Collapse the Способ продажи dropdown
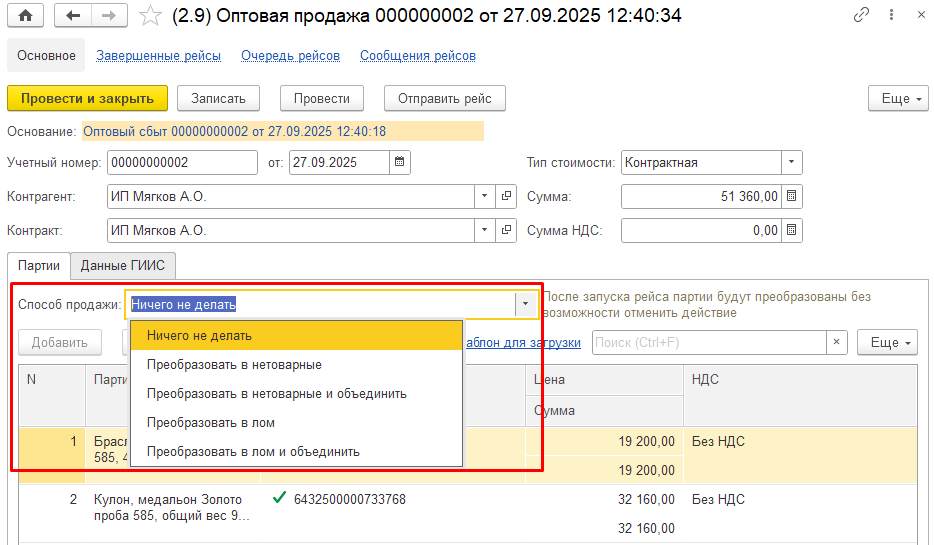The width and height of the screenshot is (934, 545). (525, 305)
